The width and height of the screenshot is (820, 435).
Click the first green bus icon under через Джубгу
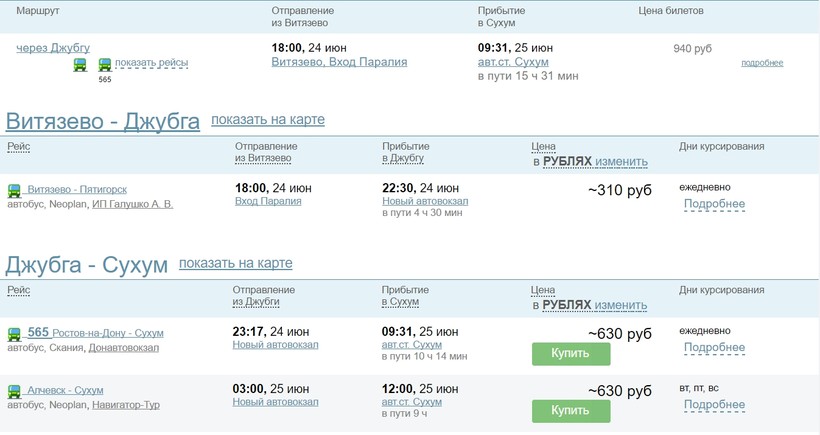tap(80, 65)
